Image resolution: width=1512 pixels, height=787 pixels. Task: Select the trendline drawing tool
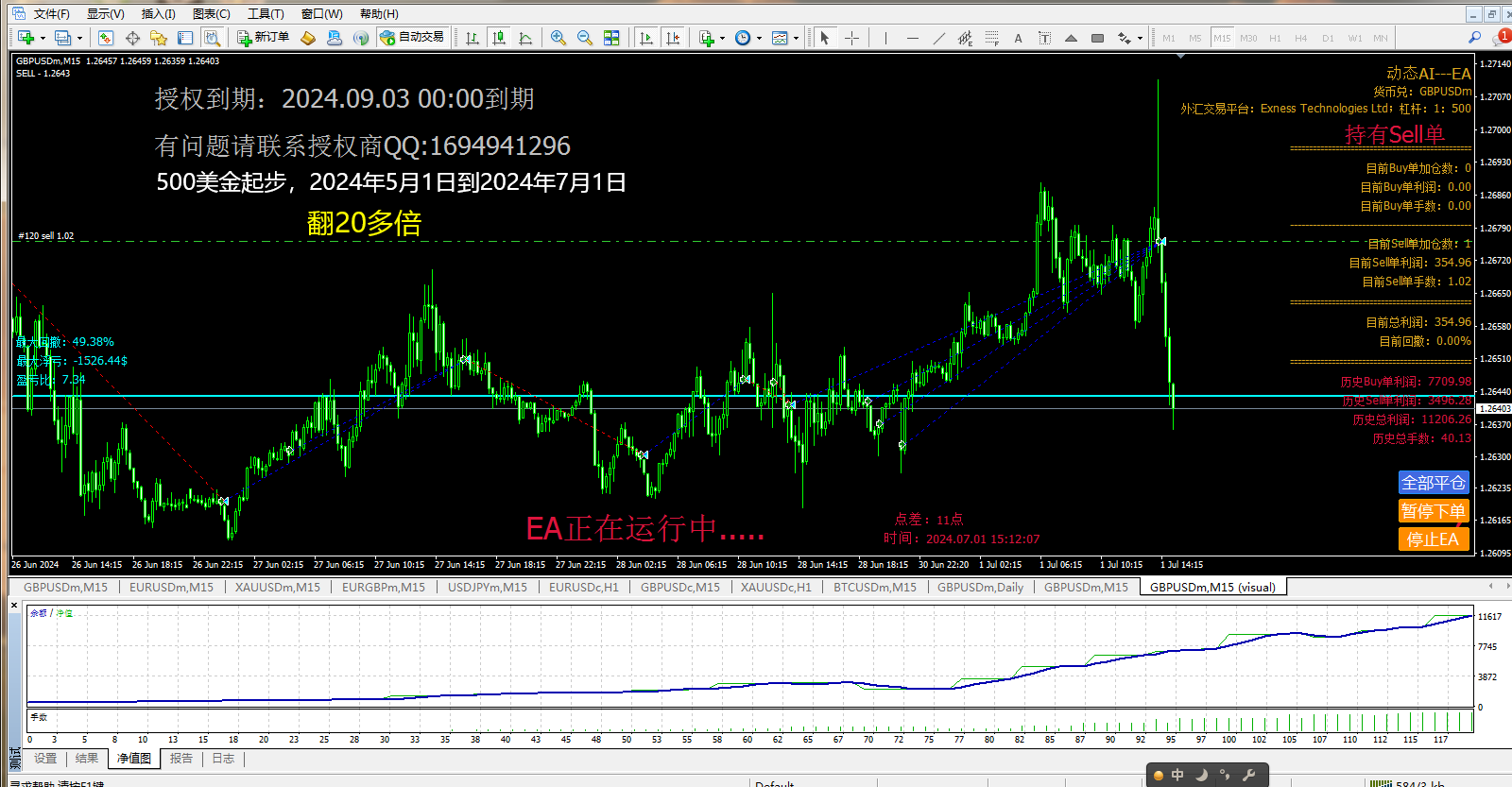click(x=938, y=38)
